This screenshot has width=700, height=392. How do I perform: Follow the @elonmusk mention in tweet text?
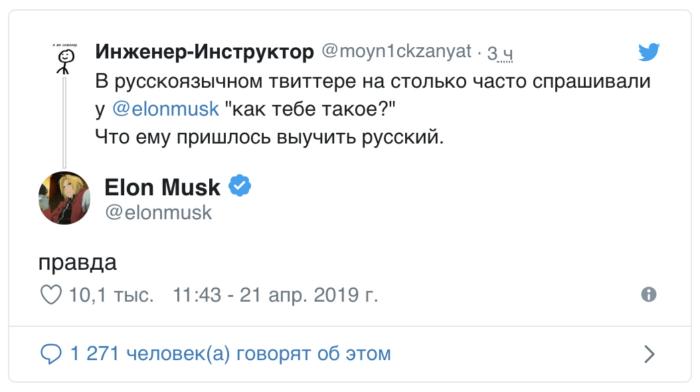(165, 109)
